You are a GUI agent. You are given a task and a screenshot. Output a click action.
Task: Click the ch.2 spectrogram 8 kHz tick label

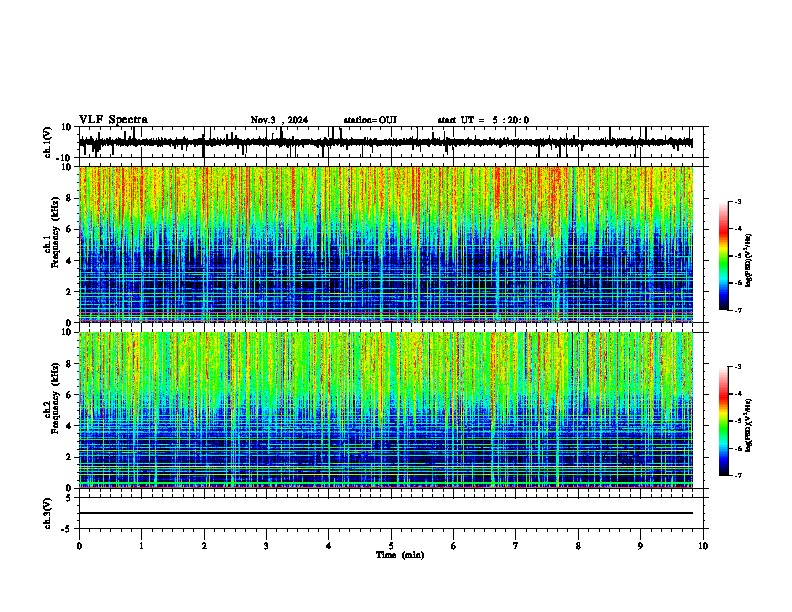[70, 364]
